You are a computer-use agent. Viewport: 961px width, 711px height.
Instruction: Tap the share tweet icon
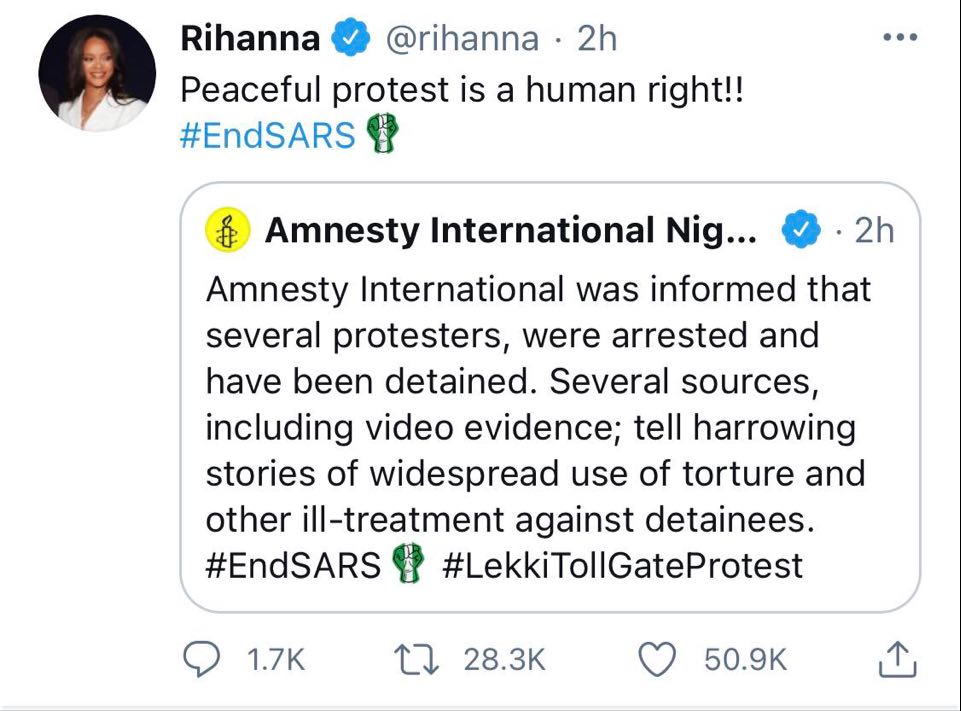click(x=897, y=658)
